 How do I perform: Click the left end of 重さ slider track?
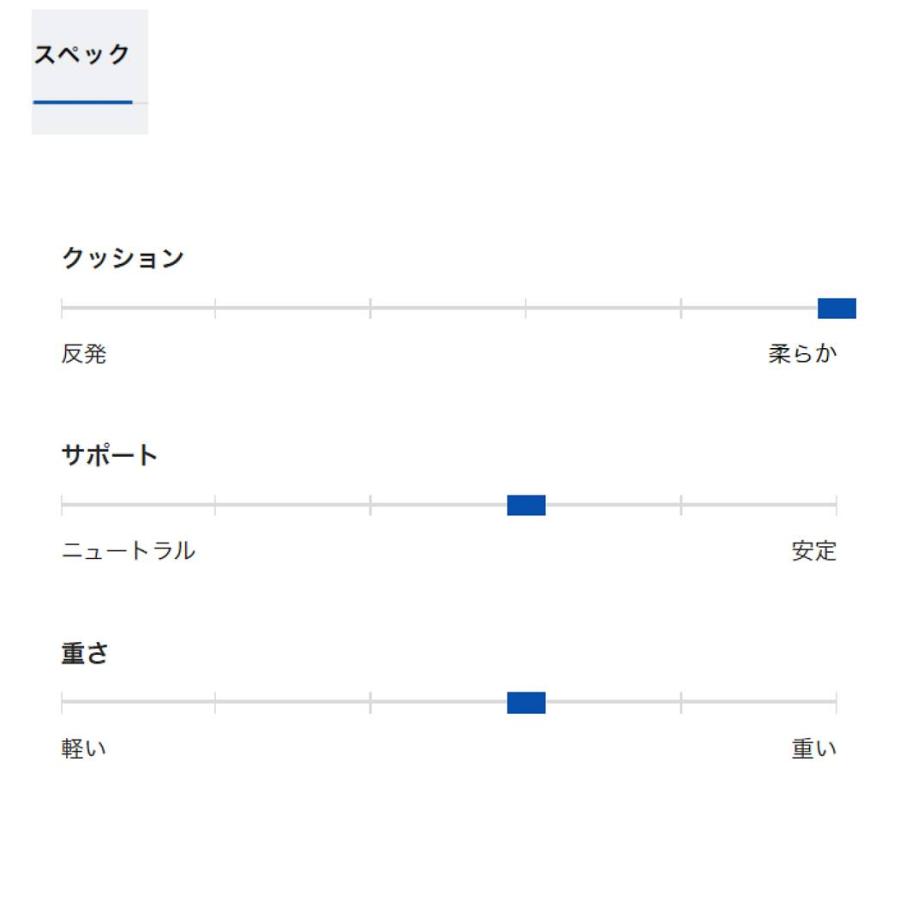click(62, 703)
